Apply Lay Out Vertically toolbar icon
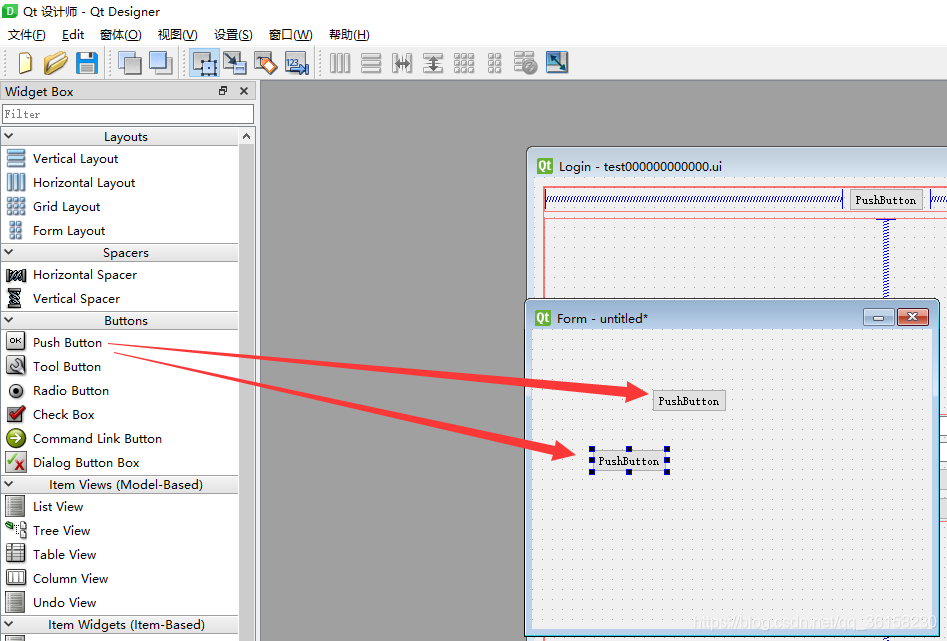947x641 pixels. pos(371,63)
